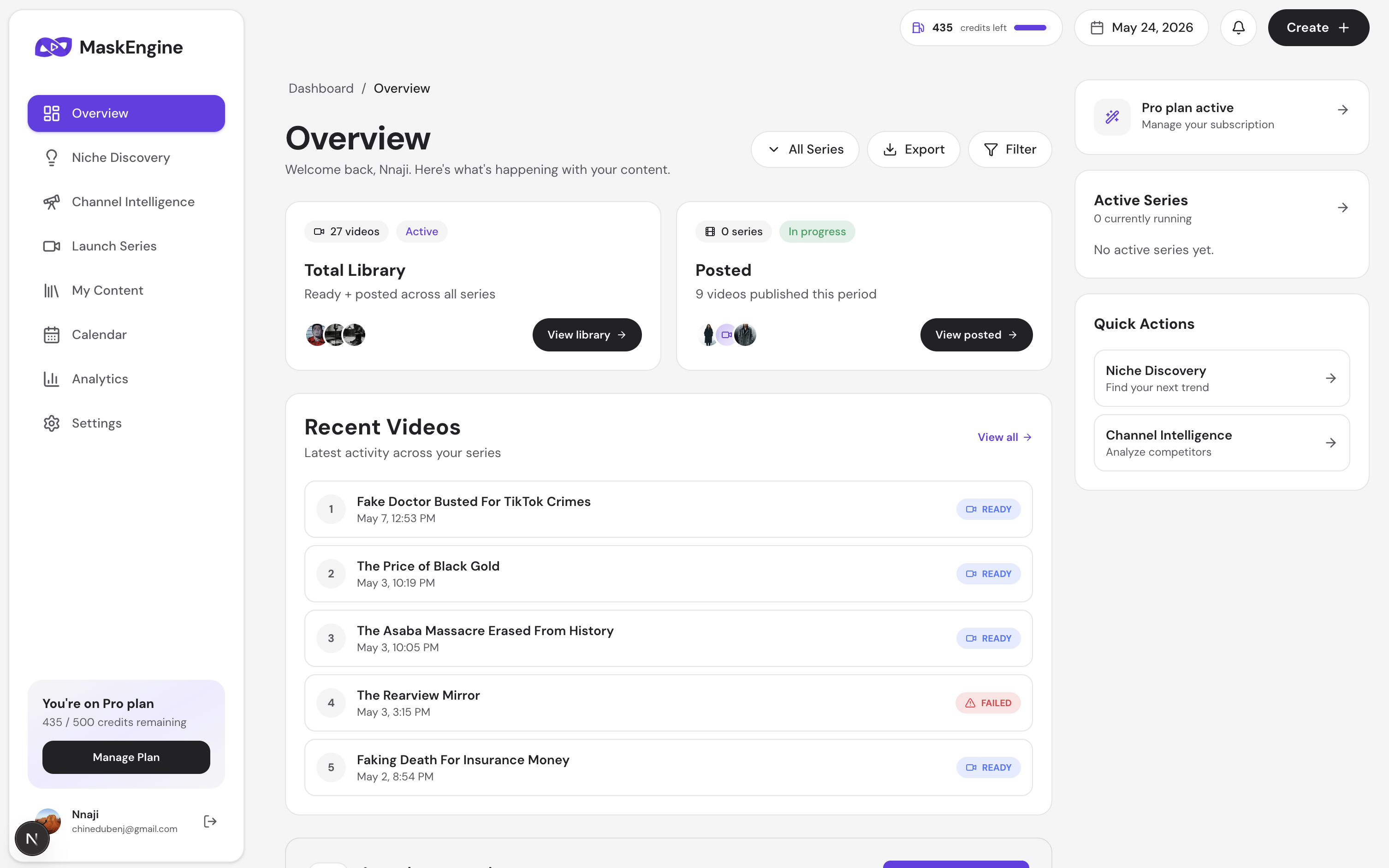This screenshot has height=868, width=1389.
Task: Click READY badge on The Price of Black Gold
Action: [988, 573]
